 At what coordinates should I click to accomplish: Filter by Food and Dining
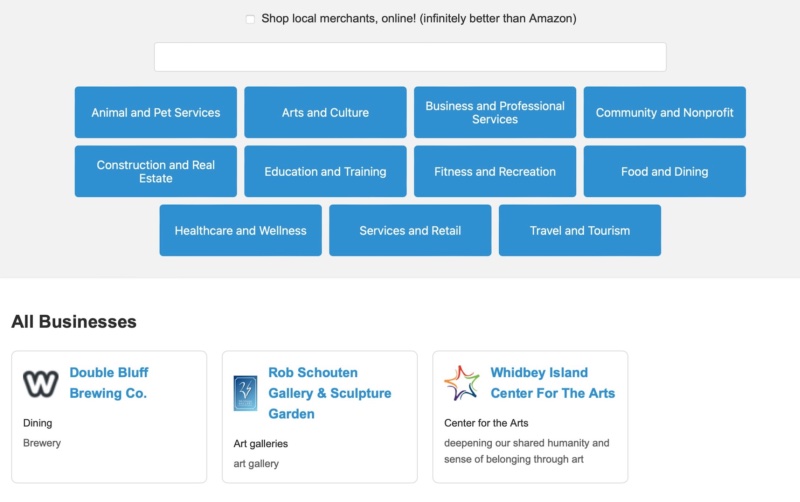665,172
